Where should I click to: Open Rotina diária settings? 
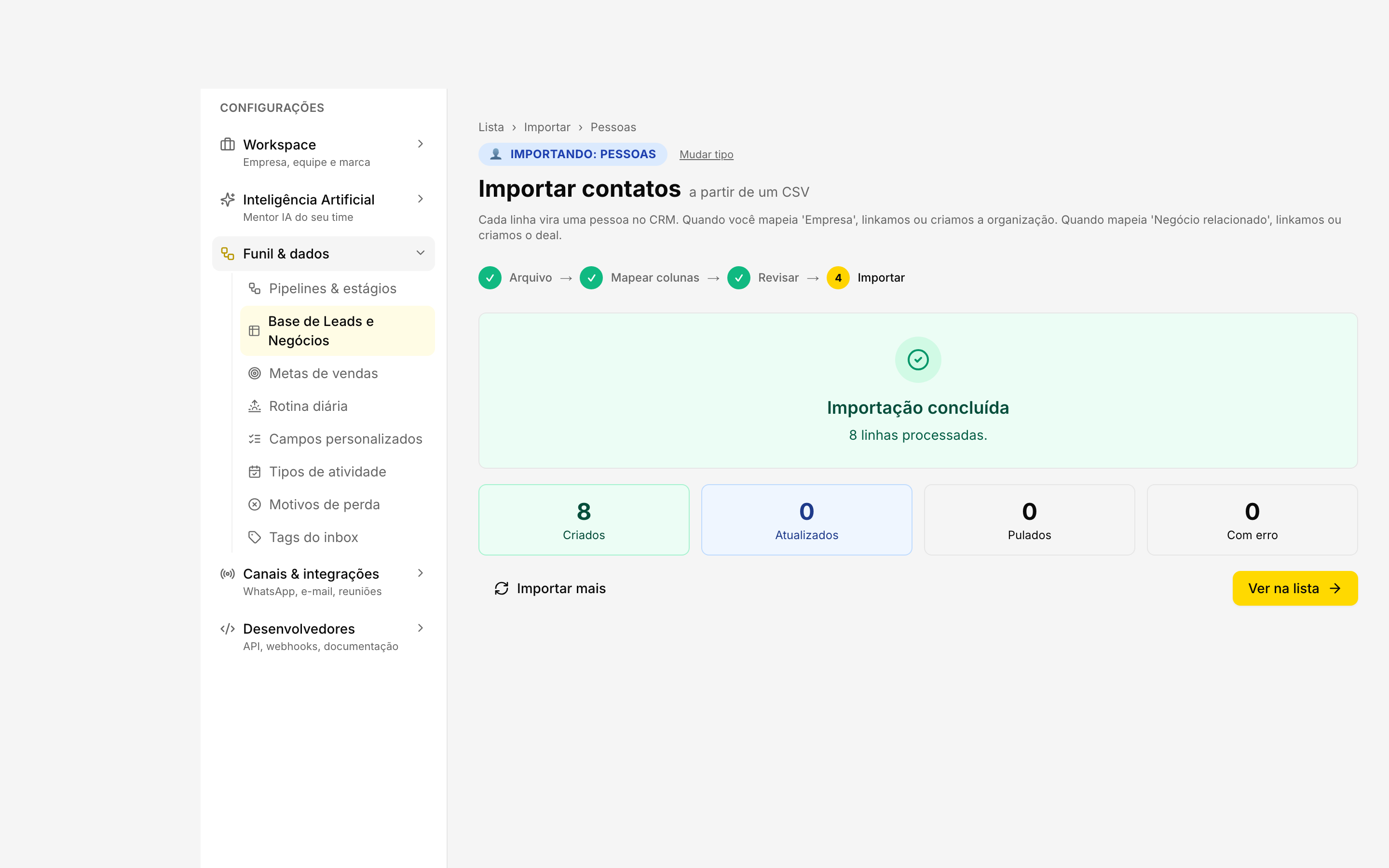point(338,406)
